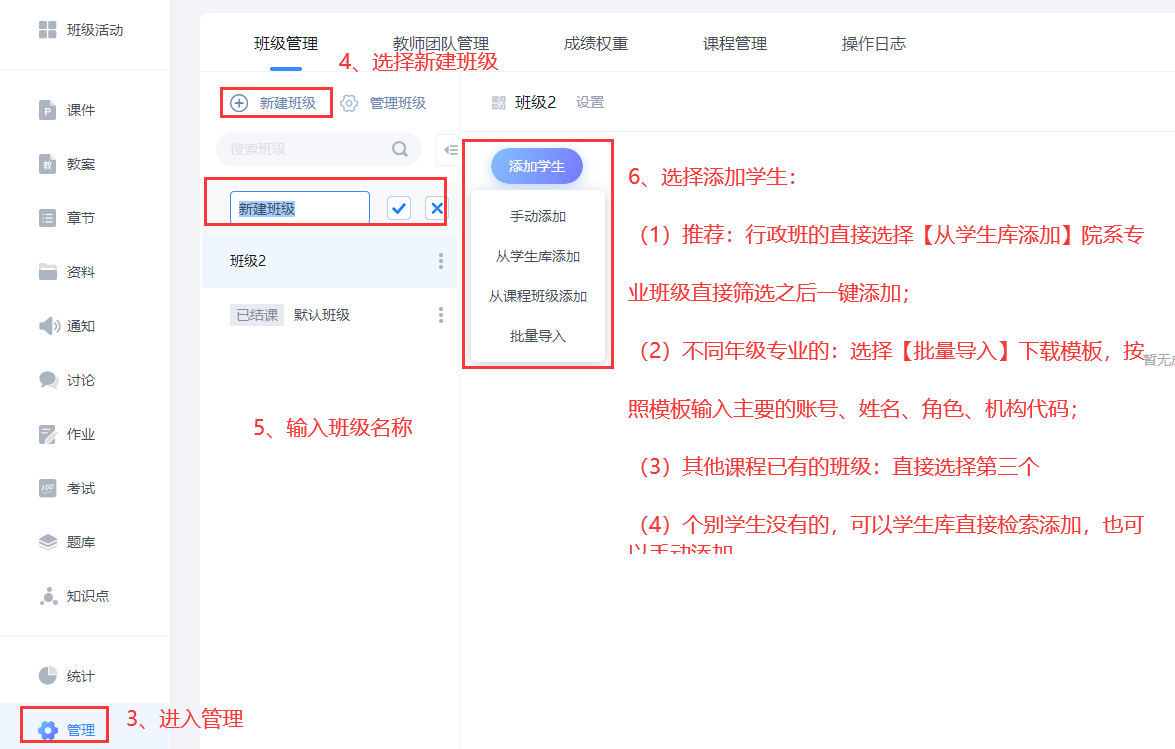The image size is (1175, 749).
Task: Click the 管理班级 text label
Action: tap(398, 103)
